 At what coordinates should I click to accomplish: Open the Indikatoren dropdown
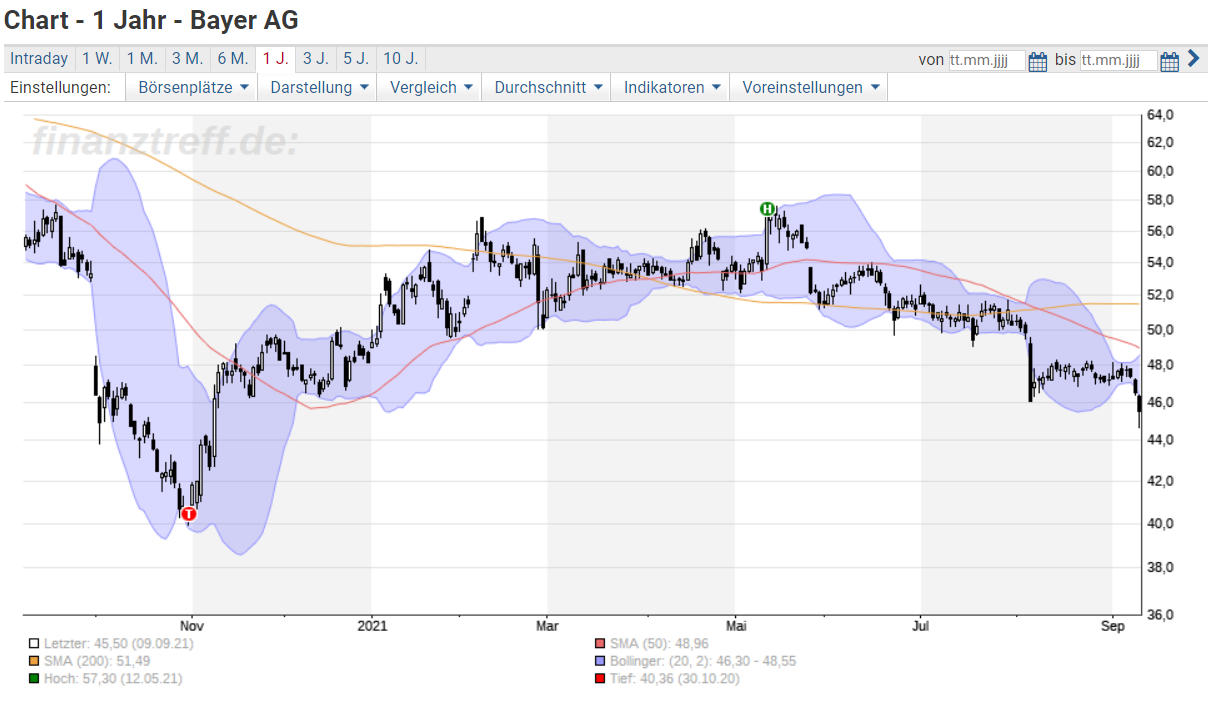tap(670, 87)
